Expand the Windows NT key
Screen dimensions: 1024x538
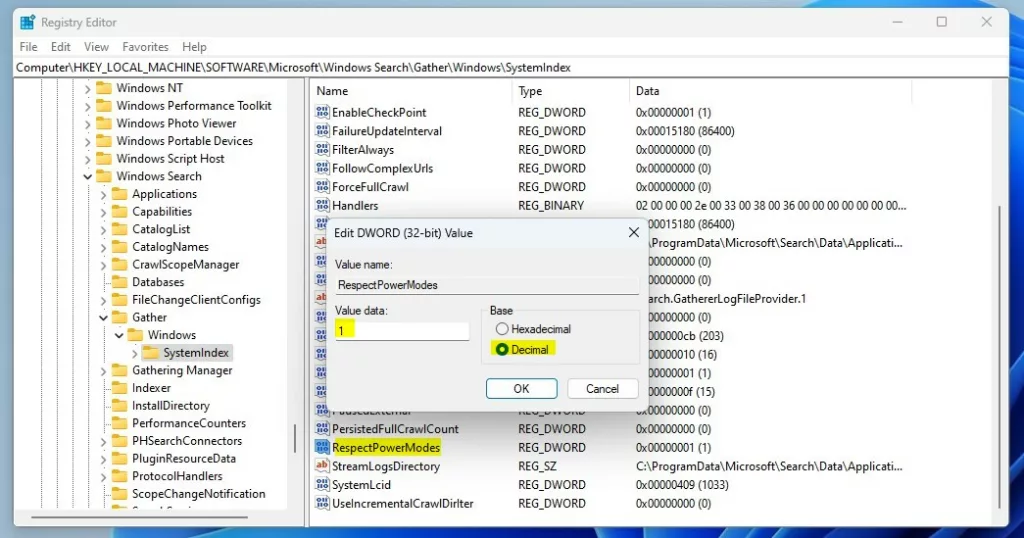88,88
